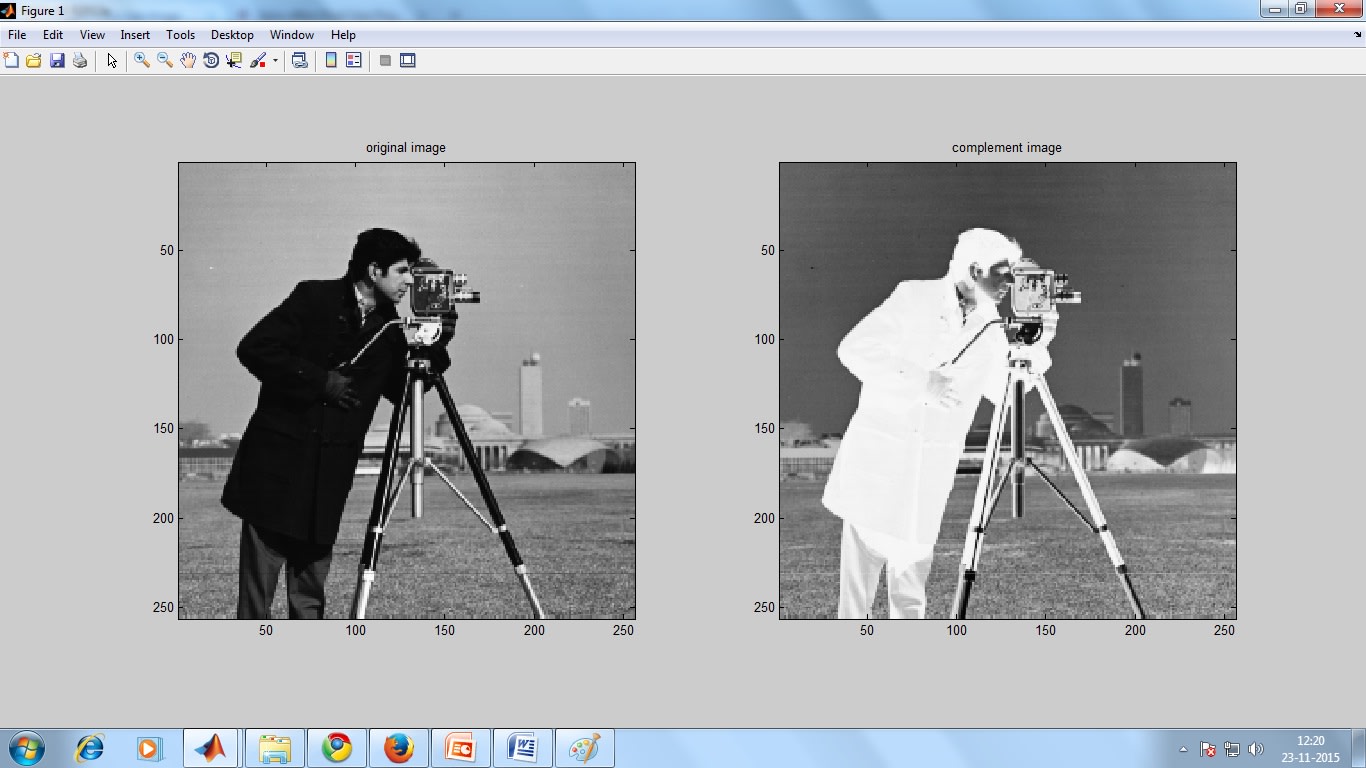This screenshot has height=768, width=1366.
Task: Click the Link Plot toolbar button
Action: click(x=299, y=61)
